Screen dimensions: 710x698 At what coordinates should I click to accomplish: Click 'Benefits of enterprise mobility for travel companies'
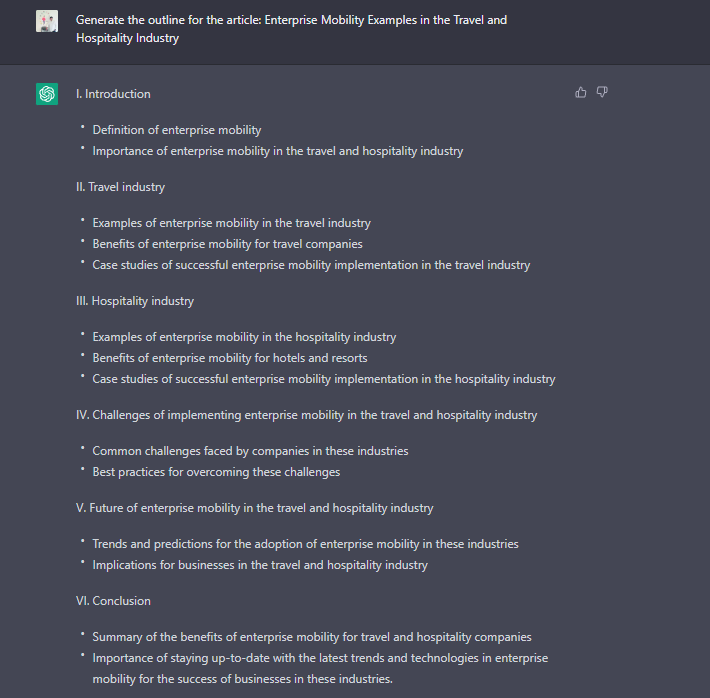tap(227, 244)
